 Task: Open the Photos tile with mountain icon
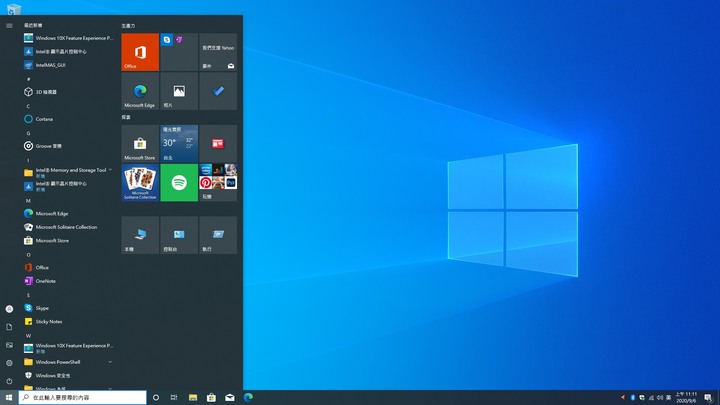point(179,91)
